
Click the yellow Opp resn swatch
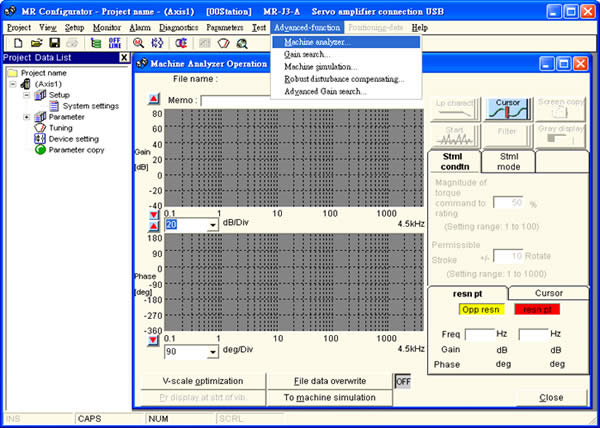pyautogui.click(x=468, y=310)
